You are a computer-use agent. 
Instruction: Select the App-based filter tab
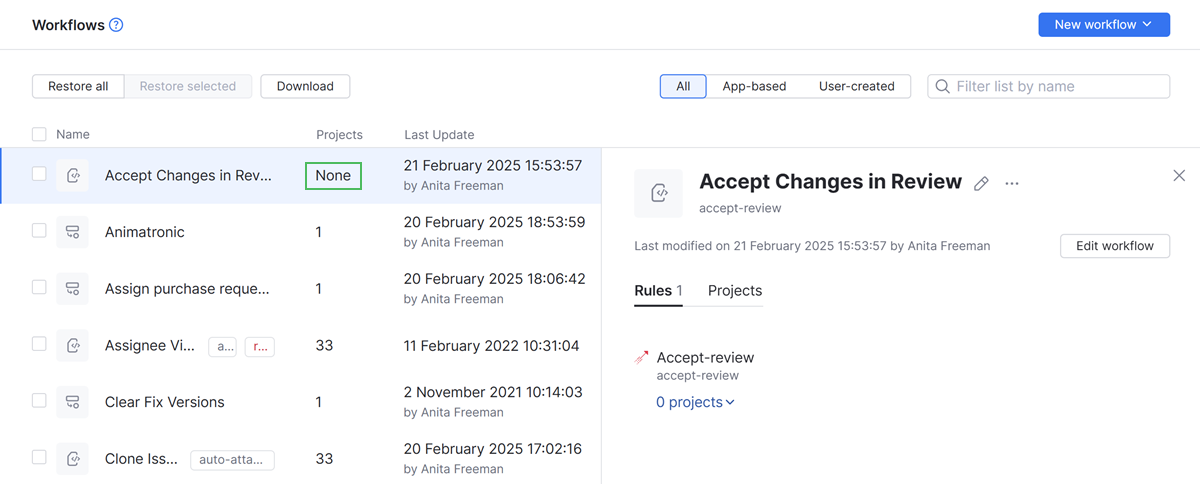(754, 87)
